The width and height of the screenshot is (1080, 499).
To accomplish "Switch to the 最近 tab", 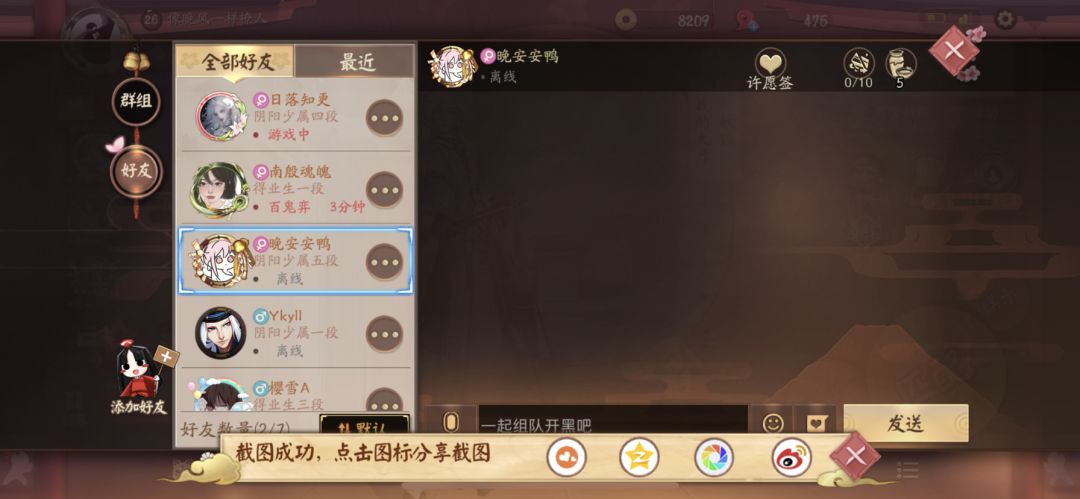I will click(355, 62).
